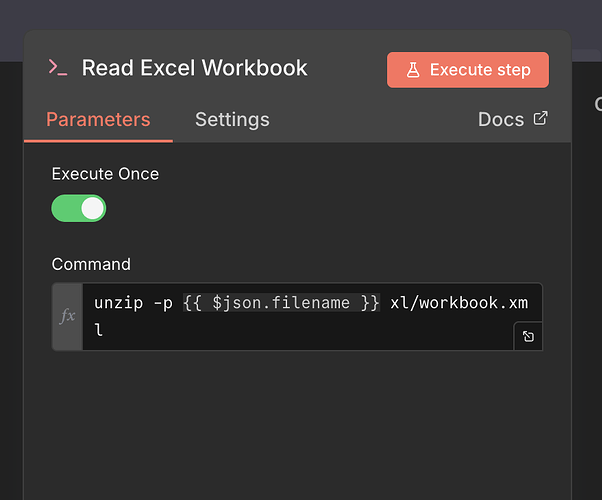Click the terminal icon beside the node title
602x500 pixels.
58,68
